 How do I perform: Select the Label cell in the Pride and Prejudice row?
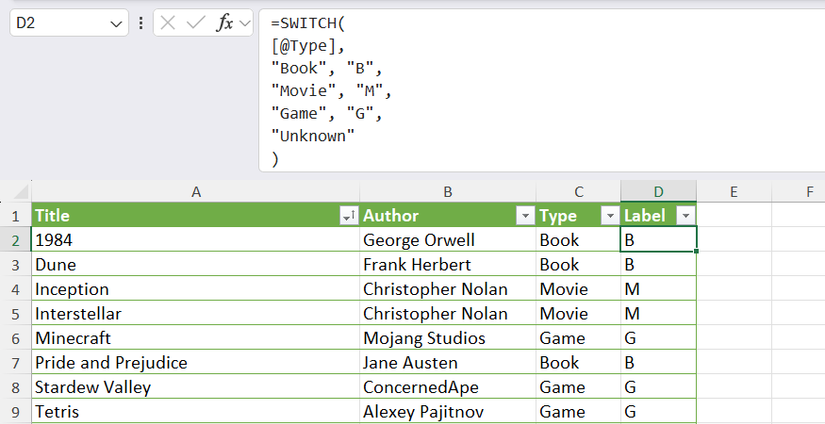(659, 362)
